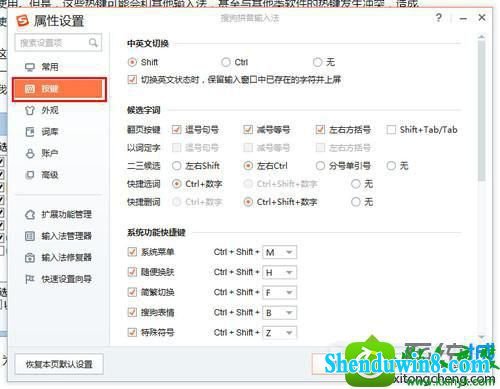Image resolution: width=500 pixels, height=389 pixels.
Task: Toggle 系统菜单 hotkey checkbox
Action: pyautogui.click(x=132, y=252)
